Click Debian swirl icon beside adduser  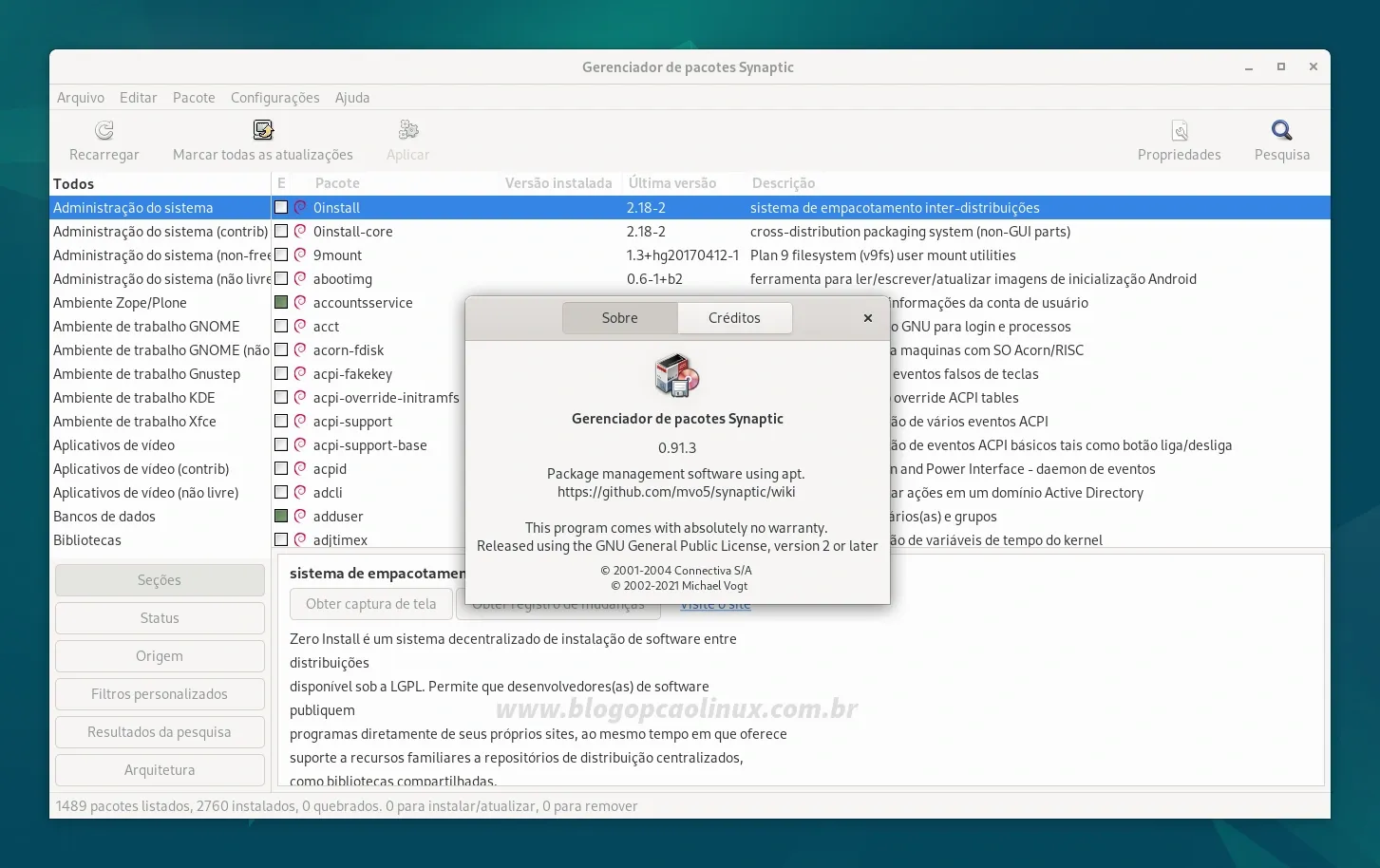300,516
